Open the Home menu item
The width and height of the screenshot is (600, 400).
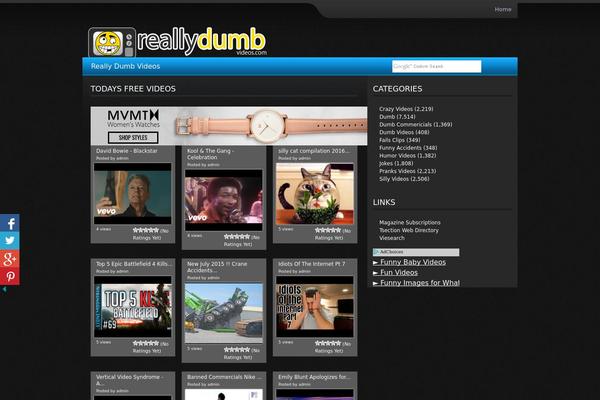[x=502, y=9]
